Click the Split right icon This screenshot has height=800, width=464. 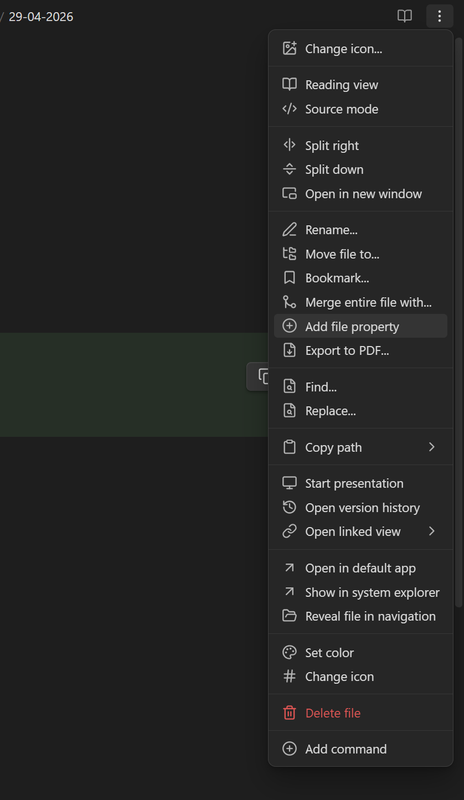click(x=289, y=145)
